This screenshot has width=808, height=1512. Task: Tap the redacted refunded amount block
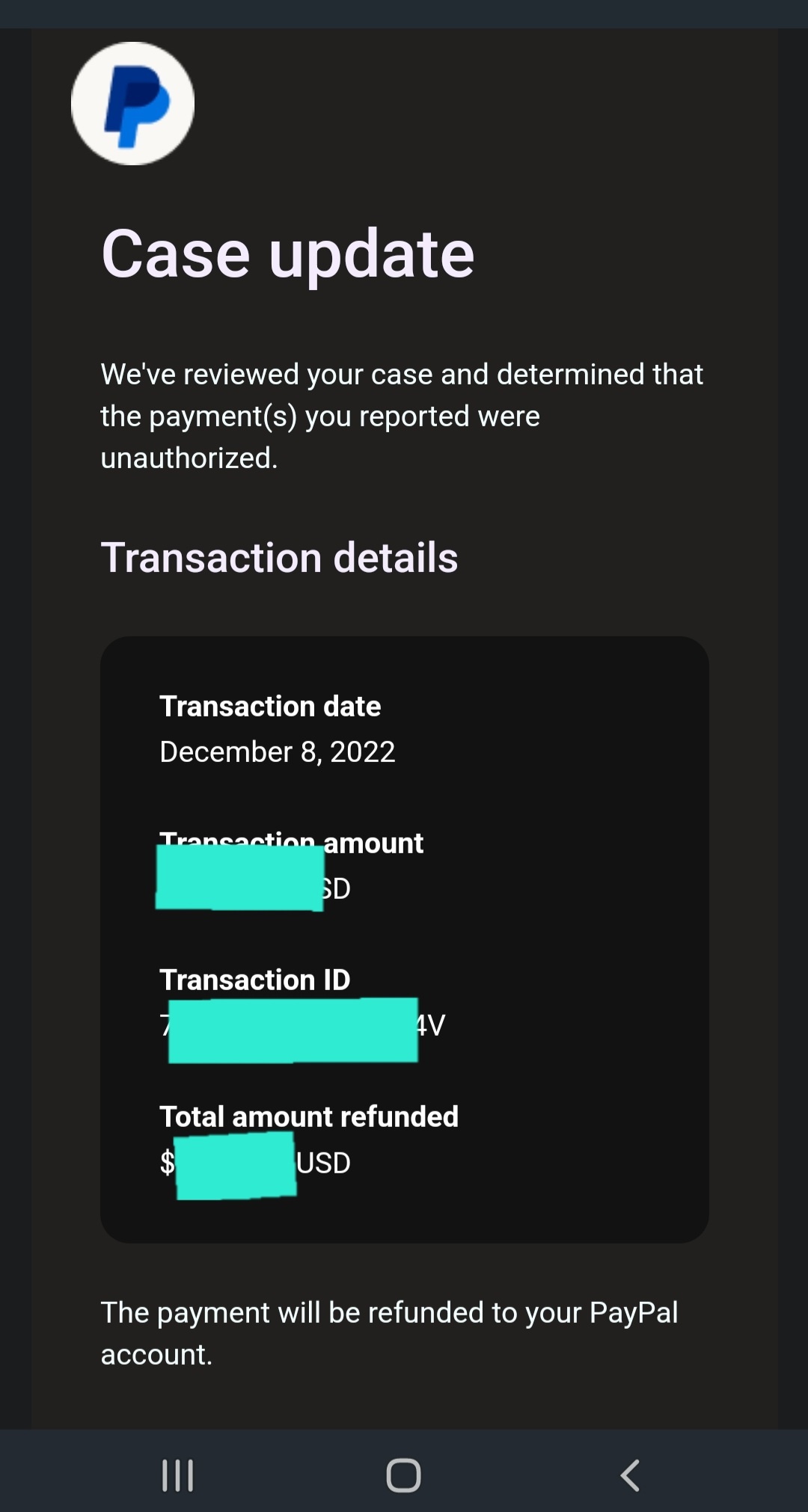(x=236, y=1166)
